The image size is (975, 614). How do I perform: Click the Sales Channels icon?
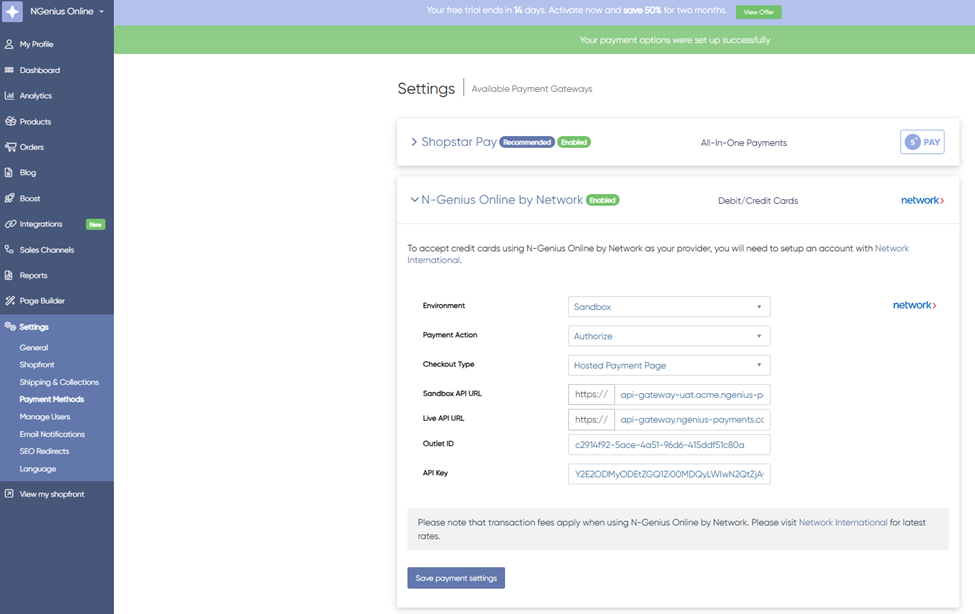(x=9, y=249)
